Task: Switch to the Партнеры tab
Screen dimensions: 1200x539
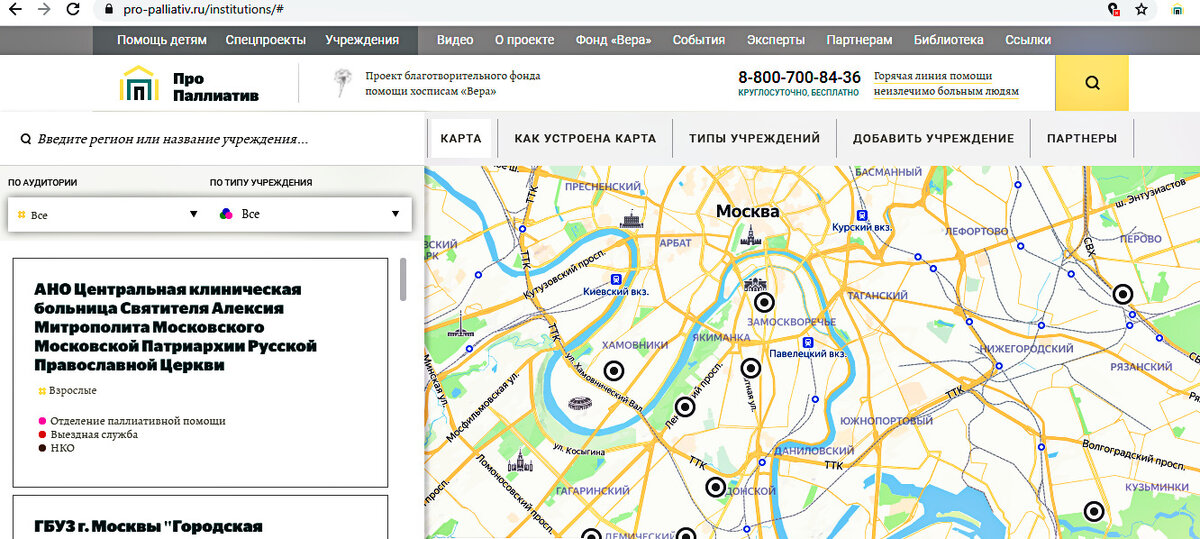Action: (x=1082, y=138)
